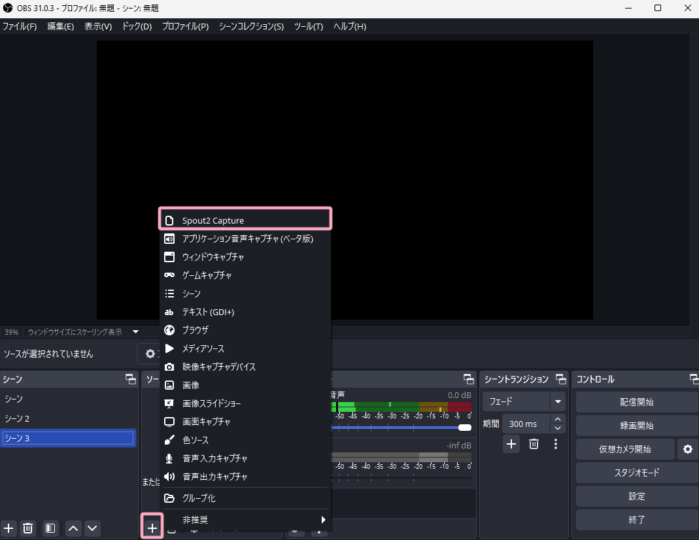The image size is (699, 540).
Task: Choose 画像 source from menu
Action: 245,385
